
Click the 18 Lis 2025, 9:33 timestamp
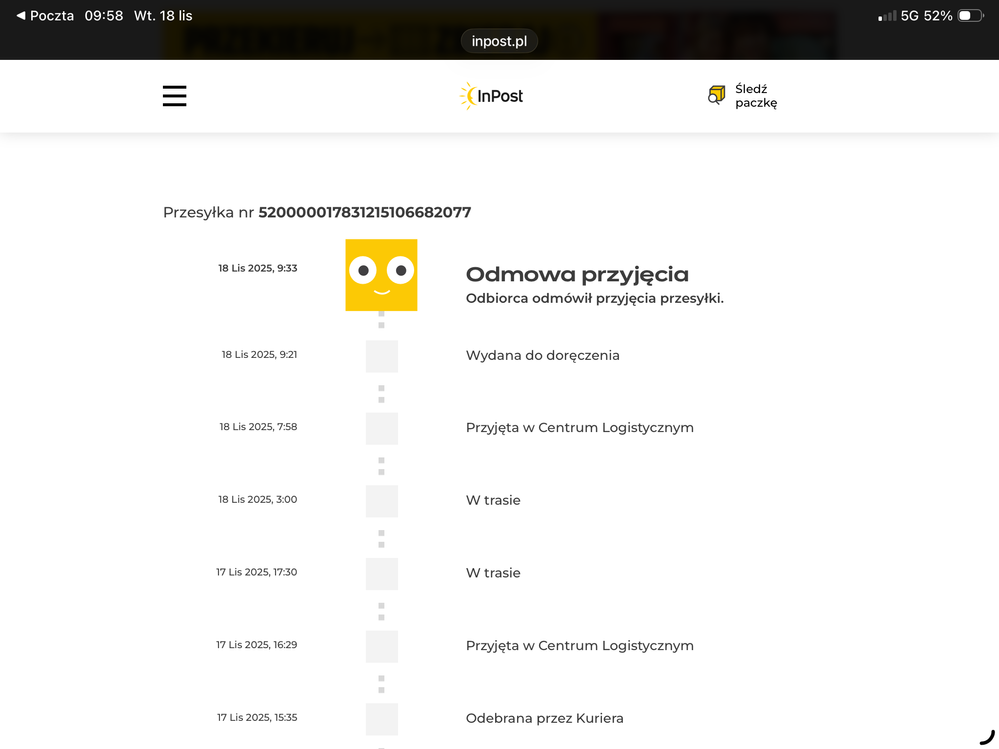click(257, 268)
